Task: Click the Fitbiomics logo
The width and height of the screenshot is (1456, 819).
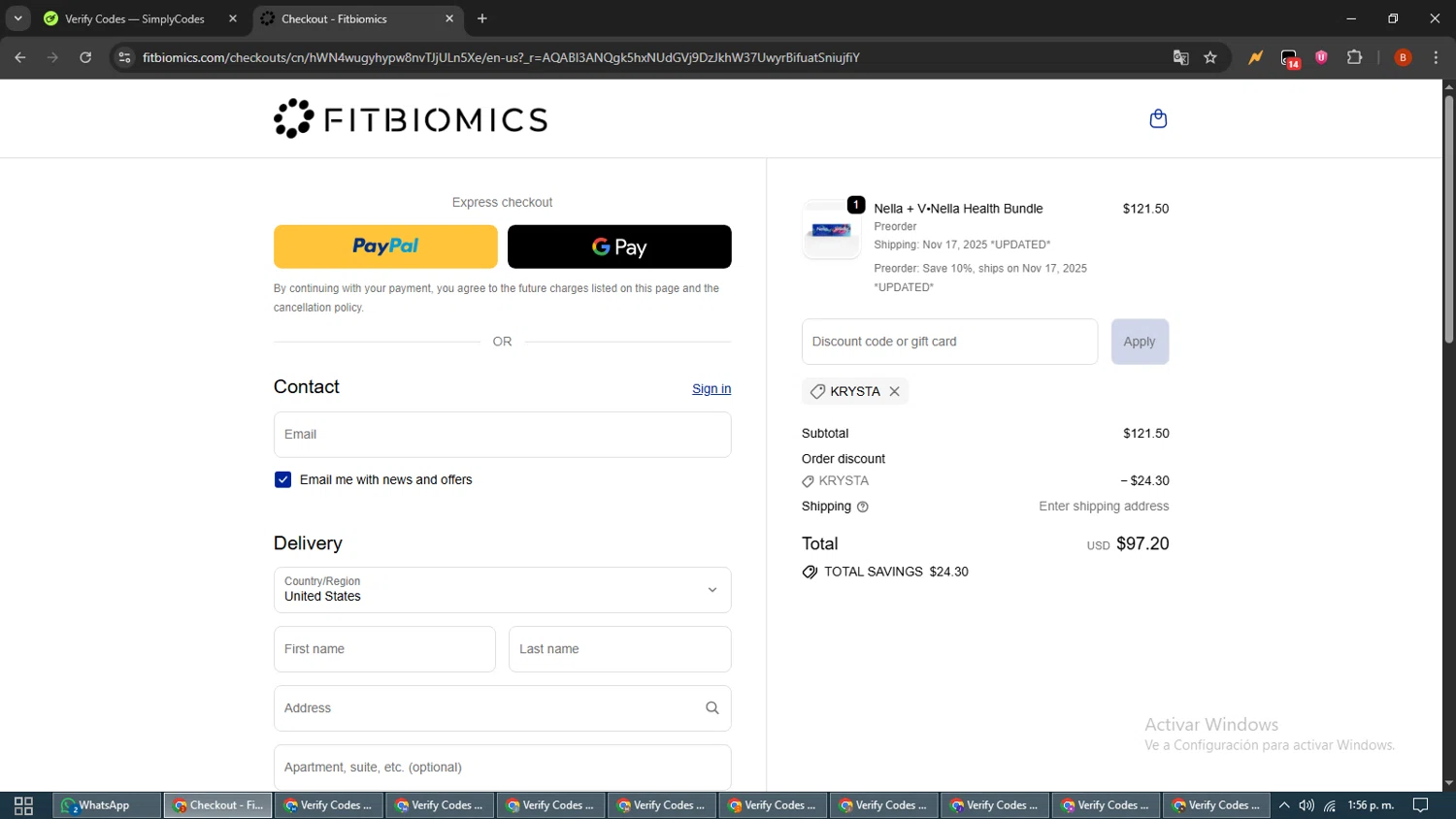Action: 411,119
